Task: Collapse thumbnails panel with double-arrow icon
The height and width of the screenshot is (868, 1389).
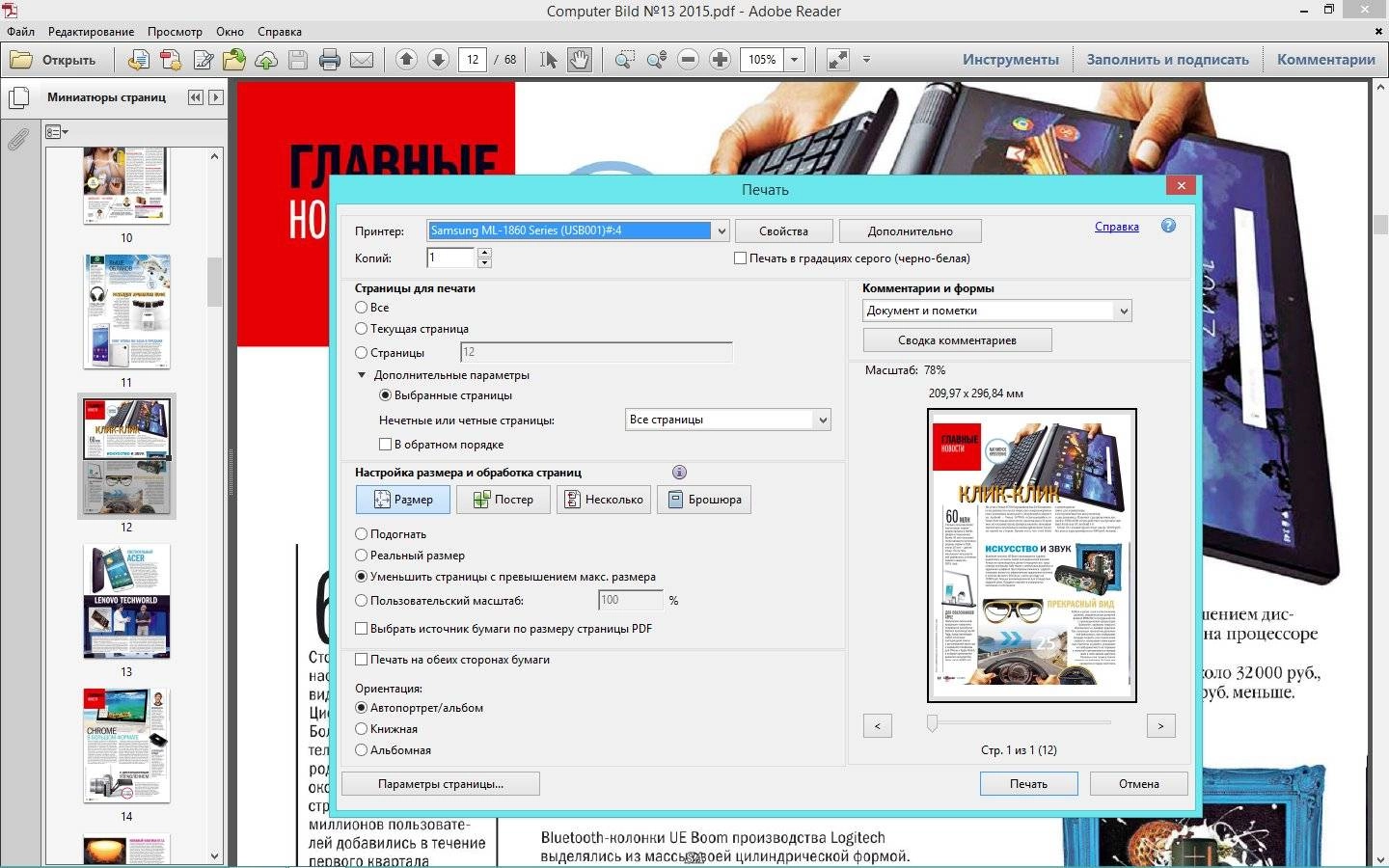Action: pos(196,97)
